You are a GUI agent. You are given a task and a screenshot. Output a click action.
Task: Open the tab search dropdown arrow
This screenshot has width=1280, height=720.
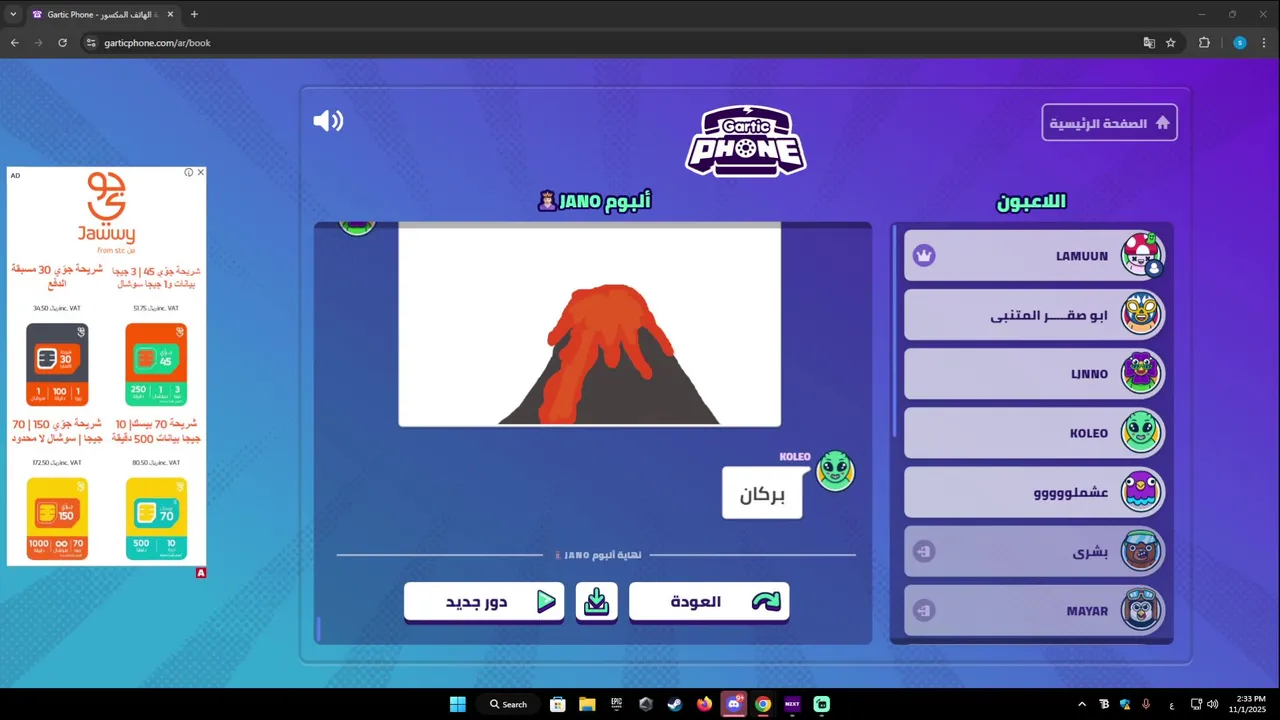tap(13, 14)
